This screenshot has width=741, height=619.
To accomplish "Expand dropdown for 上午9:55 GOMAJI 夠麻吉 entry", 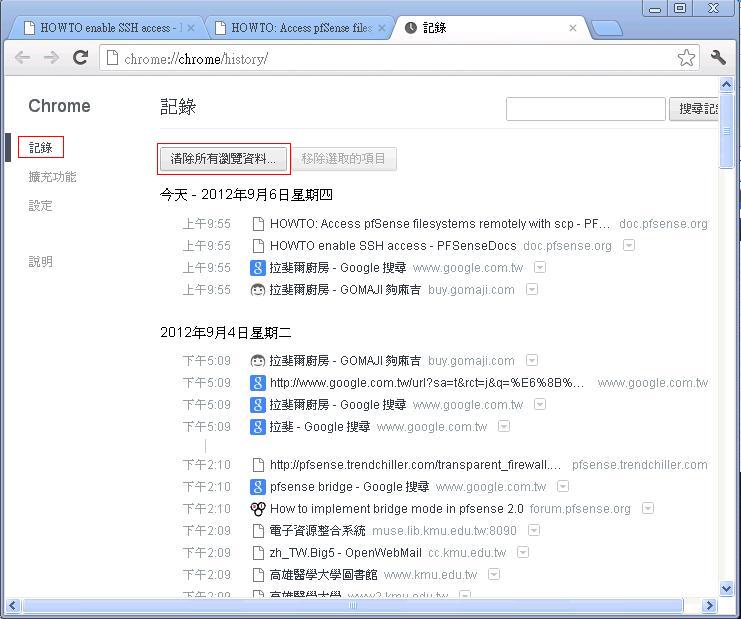I will [532, 289].
